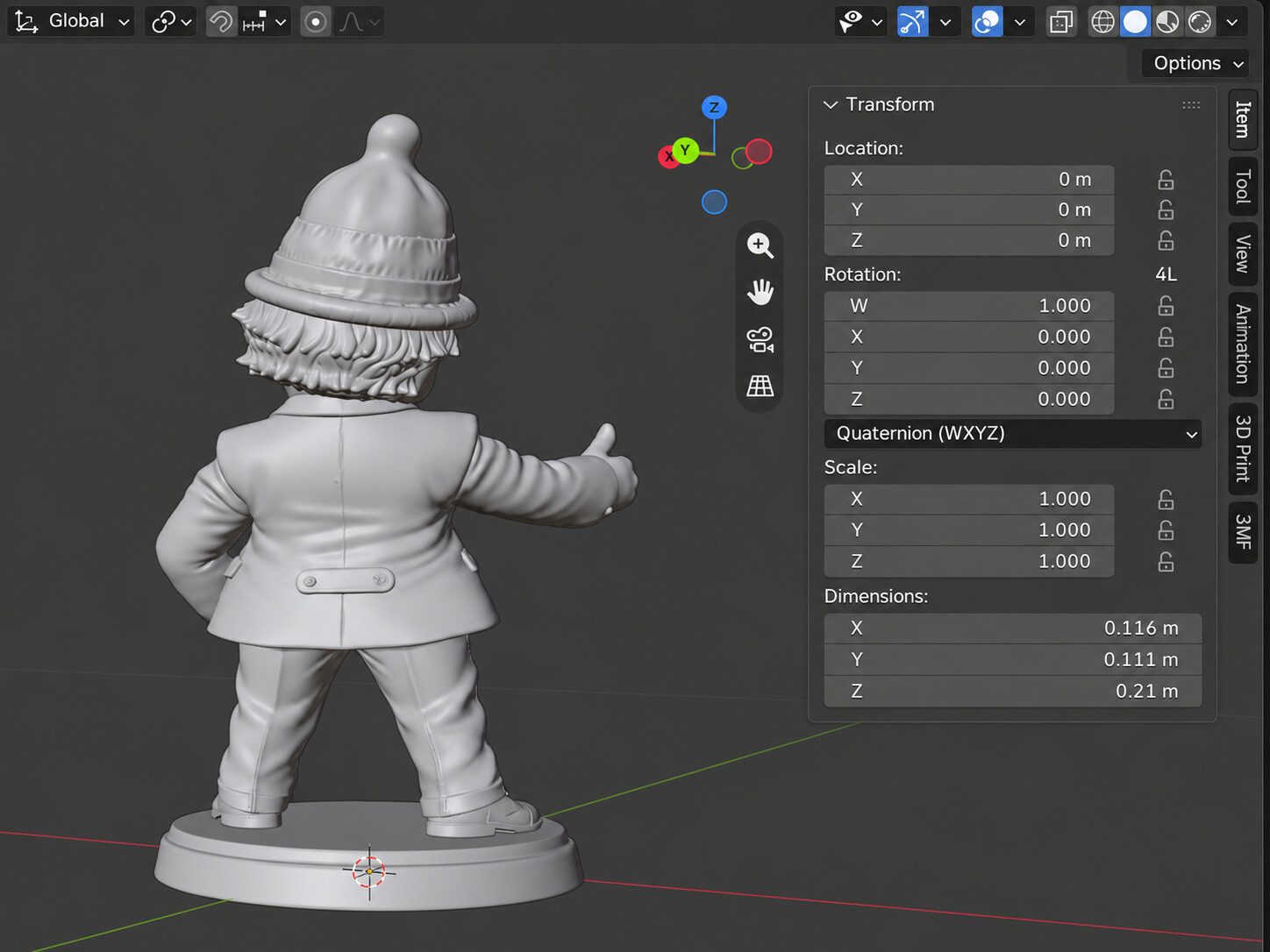
Task: Toggle the show overlays button
Action: (x=988, y=21)
